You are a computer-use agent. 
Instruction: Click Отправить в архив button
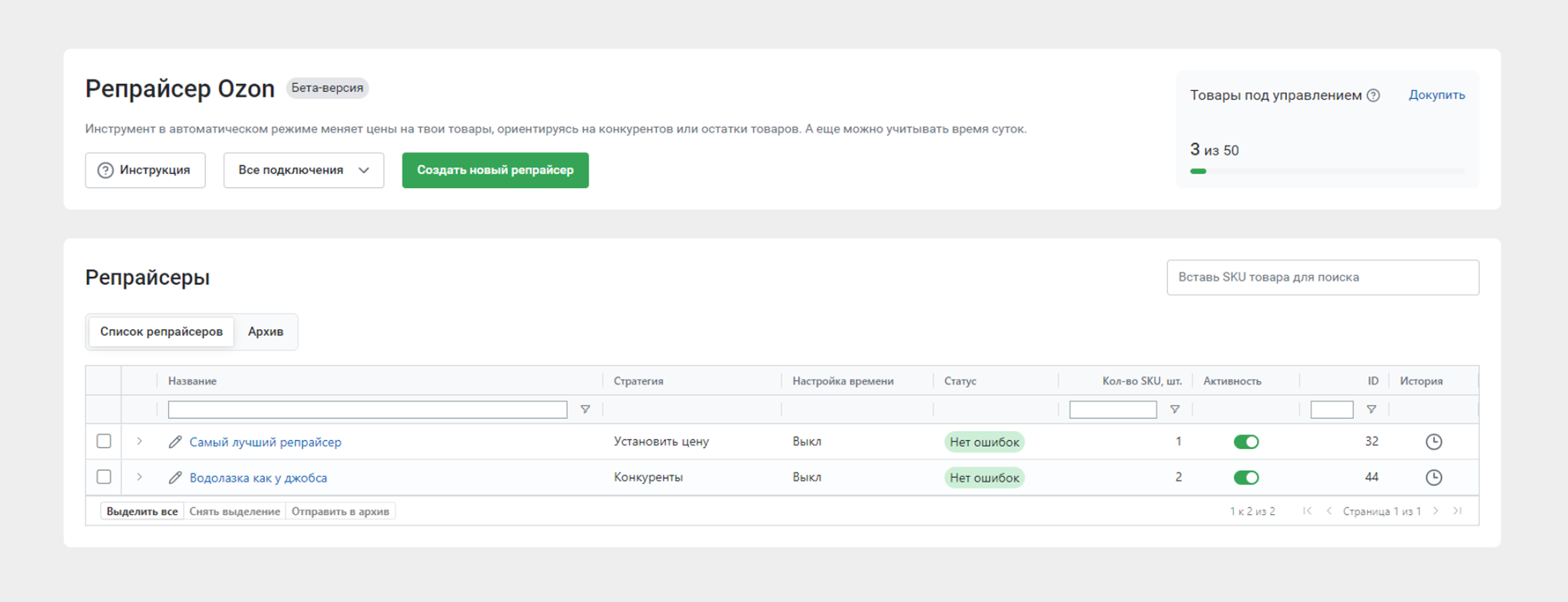pos(340,512)
